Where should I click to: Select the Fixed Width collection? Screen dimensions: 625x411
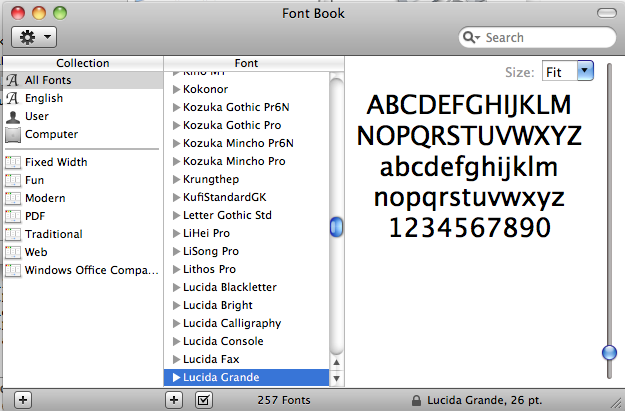(x=83, y=162)
